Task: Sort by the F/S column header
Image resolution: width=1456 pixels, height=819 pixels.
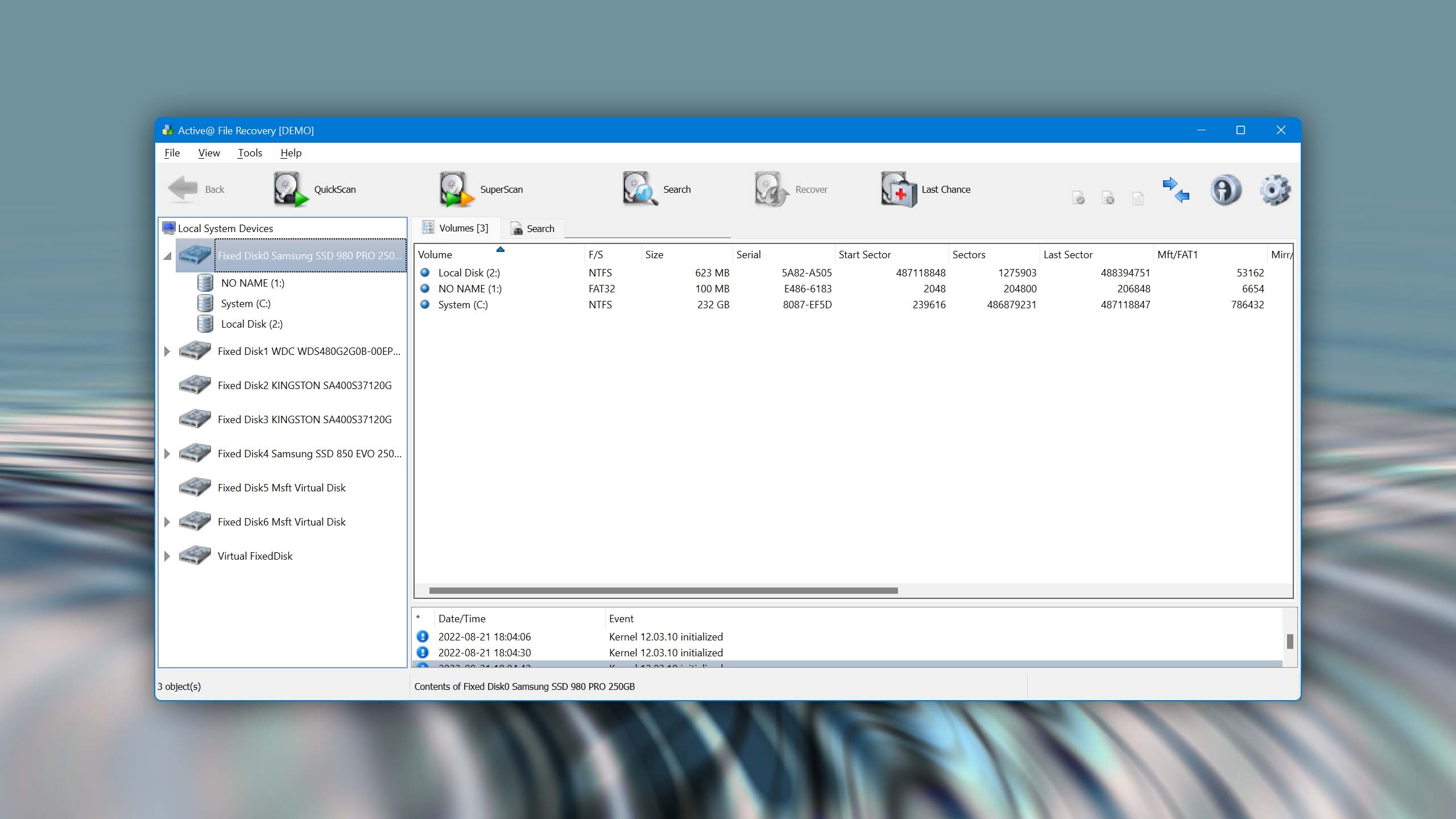Action: tap(612, 255)
